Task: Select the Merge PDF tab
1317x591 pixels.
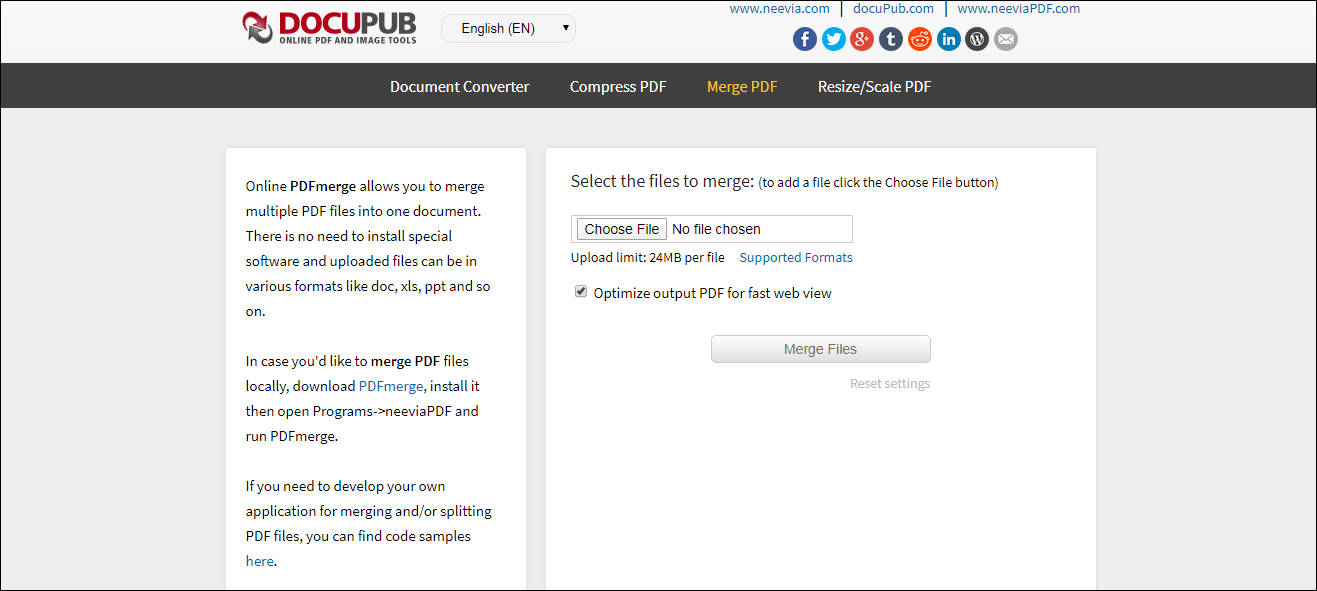Action: pos(742,87)
